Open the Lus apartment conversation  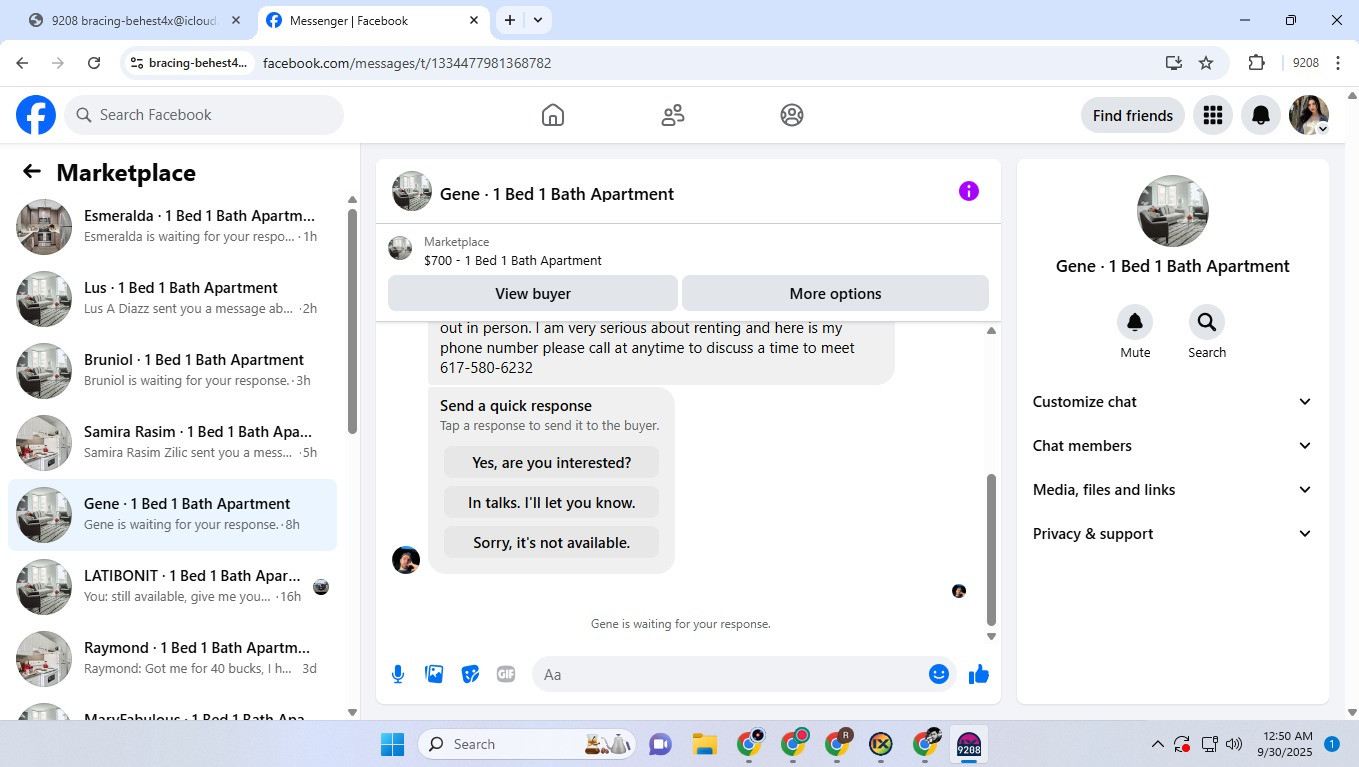172,299
